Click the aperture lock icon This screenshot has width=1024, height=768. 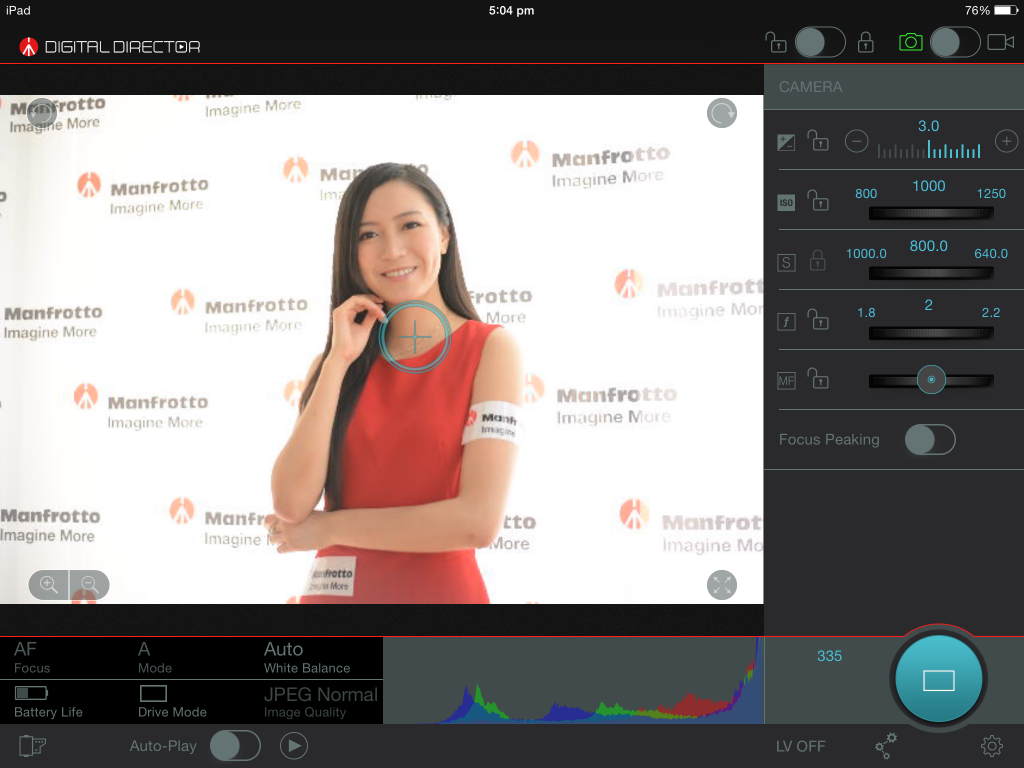(x=818, y=321)
